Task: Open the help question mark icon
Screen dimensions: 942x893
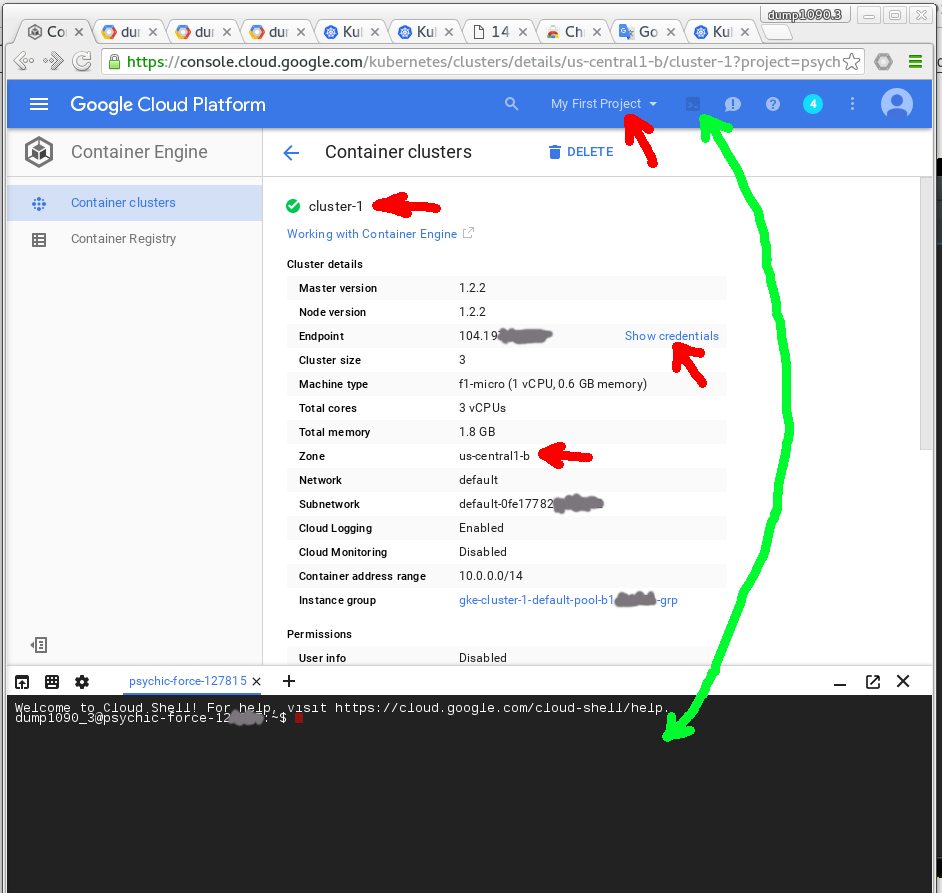Action: [x=773, y=105]
